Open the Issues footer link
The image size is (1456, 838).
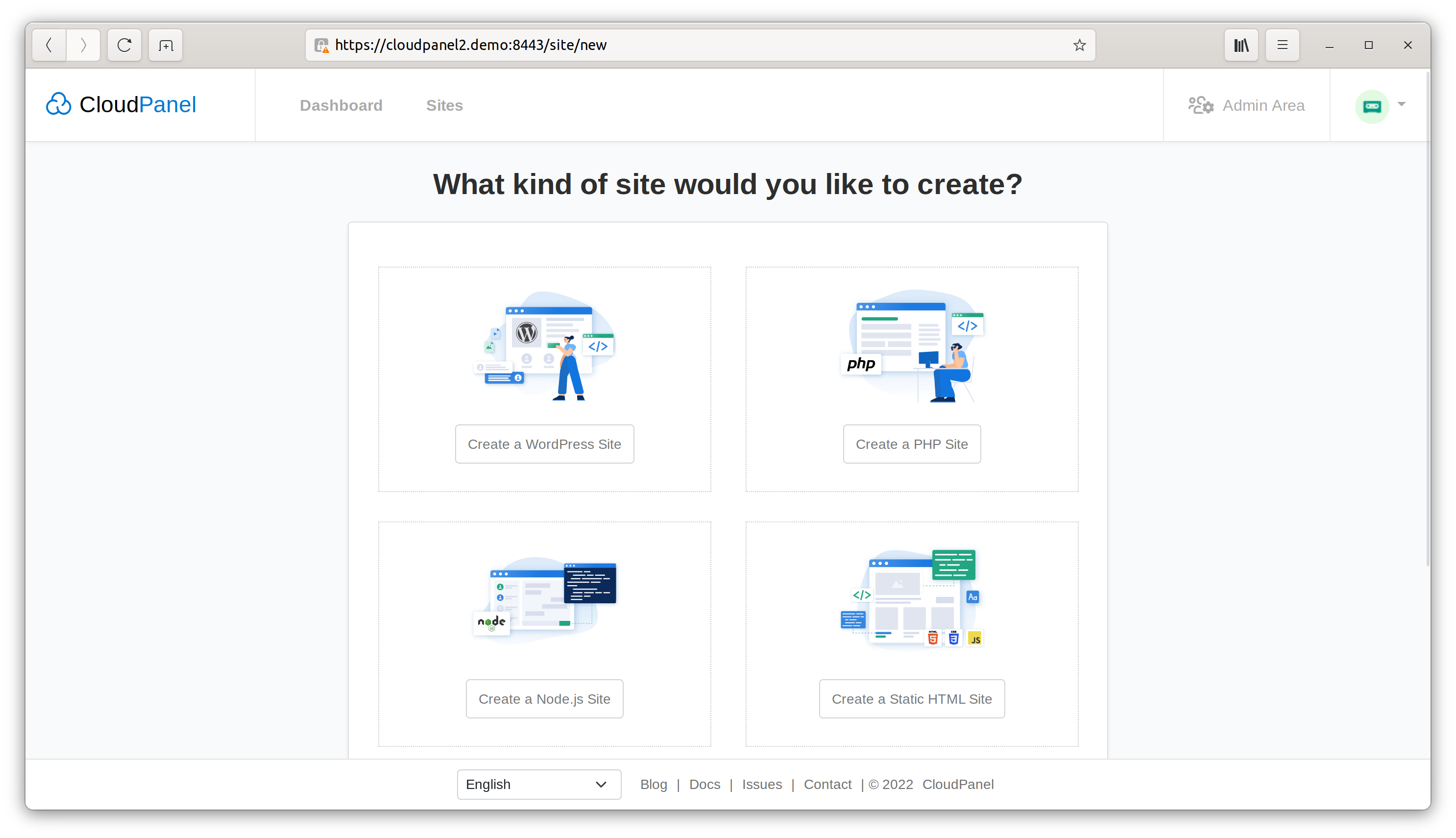[762, 784]
